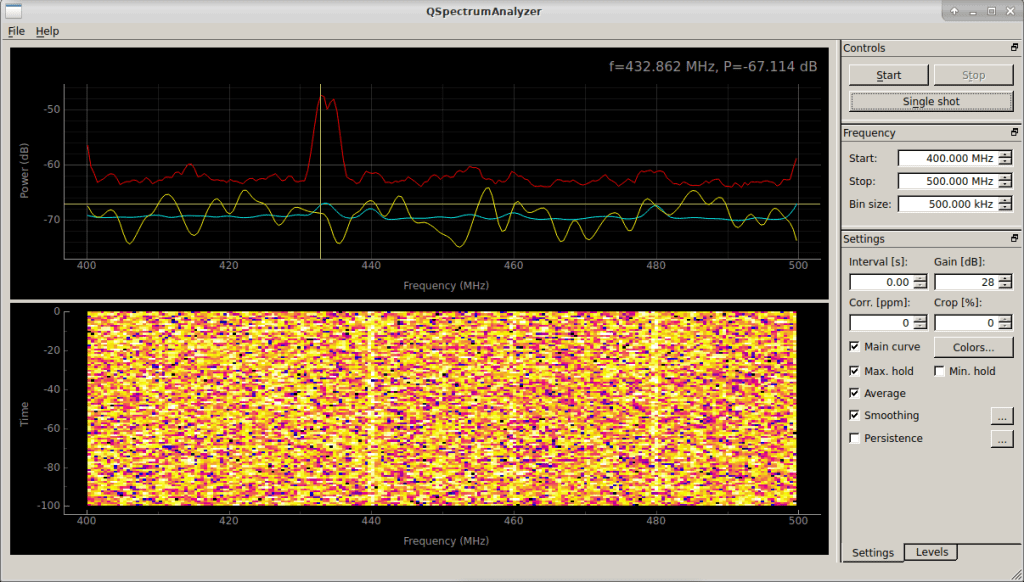Image resolution: width=1024 pixels, height=582 pixels.
Task: Click inside the Interval input field
Action: point(880,281)
